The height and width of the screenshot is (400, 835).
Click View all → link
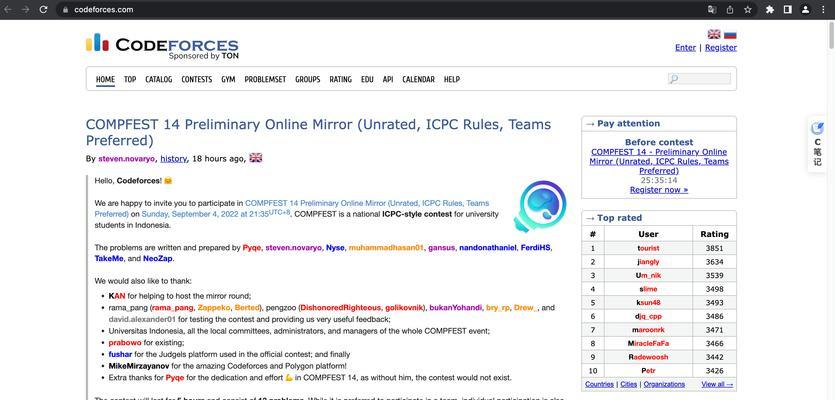click(x=717, y=384)
